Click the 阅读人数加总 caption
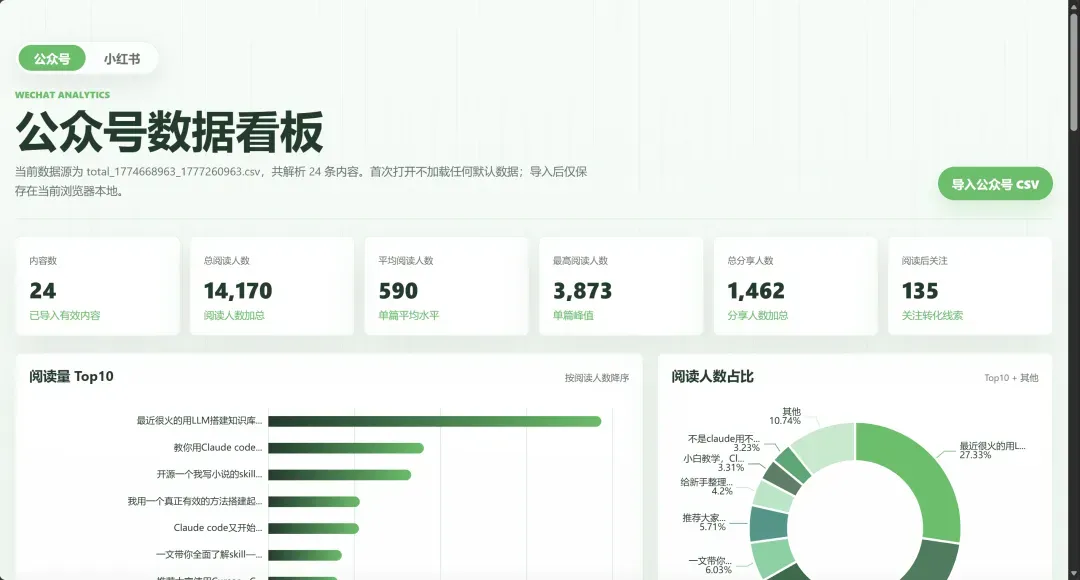This screenshot has width=1080, height=580. 234,315
